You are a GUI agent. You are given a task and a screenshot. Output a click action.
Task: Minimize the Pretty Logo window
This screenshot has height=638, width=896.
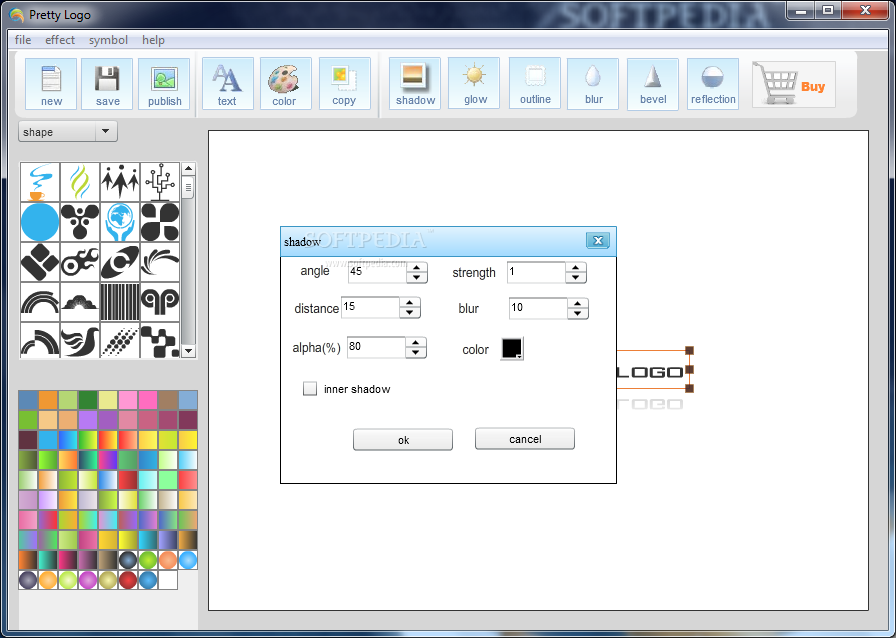[x=801, y=11]
